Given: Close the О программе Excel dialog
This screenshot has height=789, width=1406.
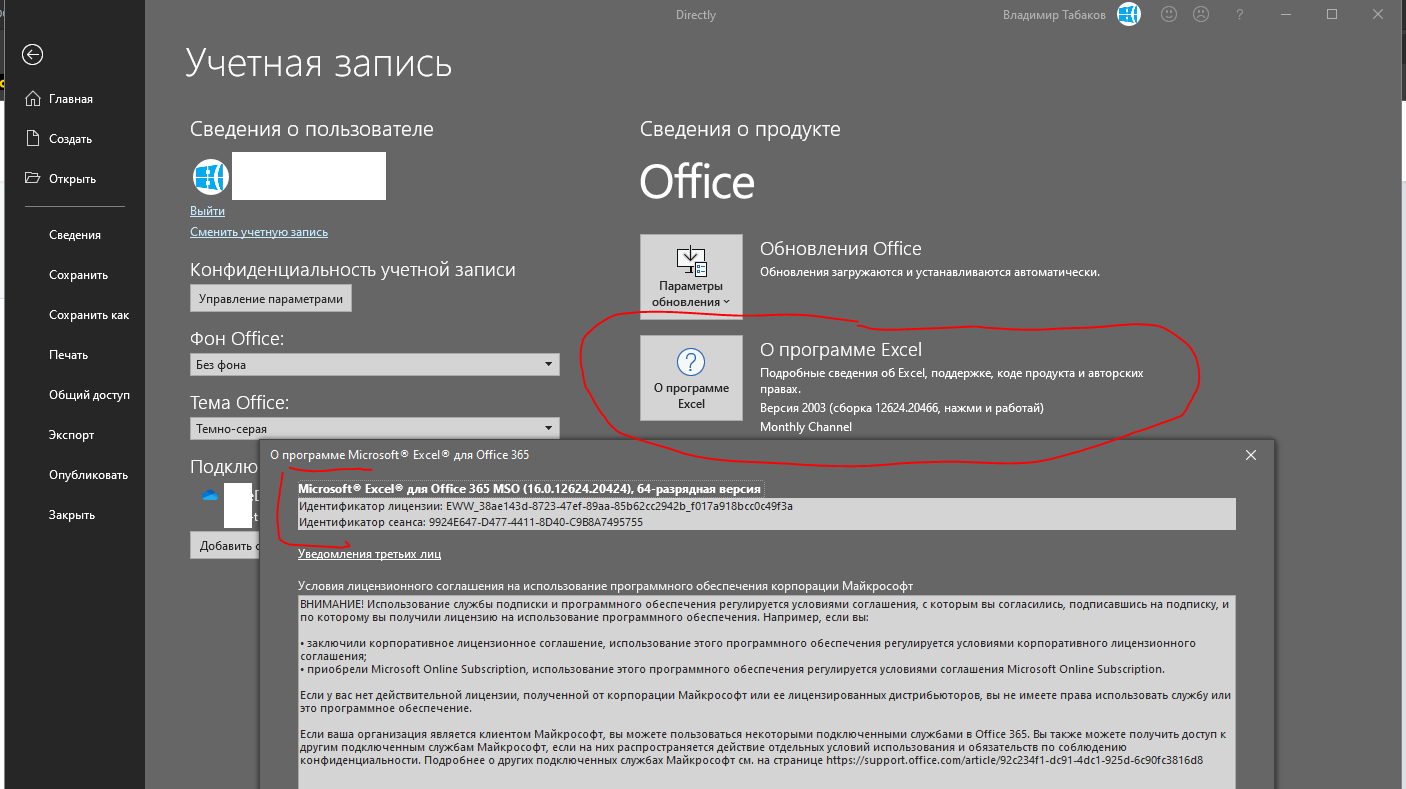Looking at the screenshot, I should click(1250, 455).
